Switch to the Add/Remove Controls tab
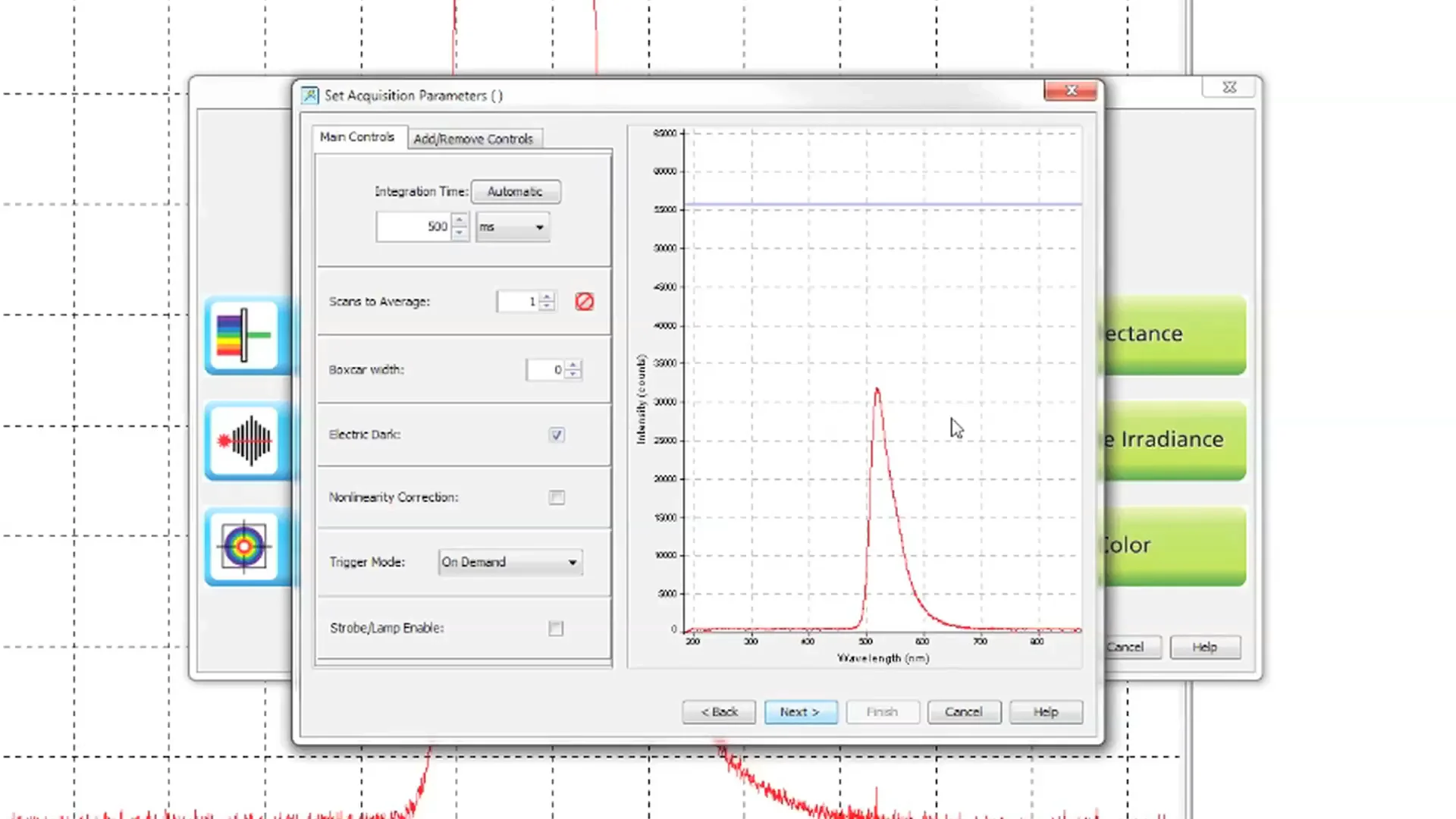Viewport: 1456px width, 819px height. tap(474, 139)
